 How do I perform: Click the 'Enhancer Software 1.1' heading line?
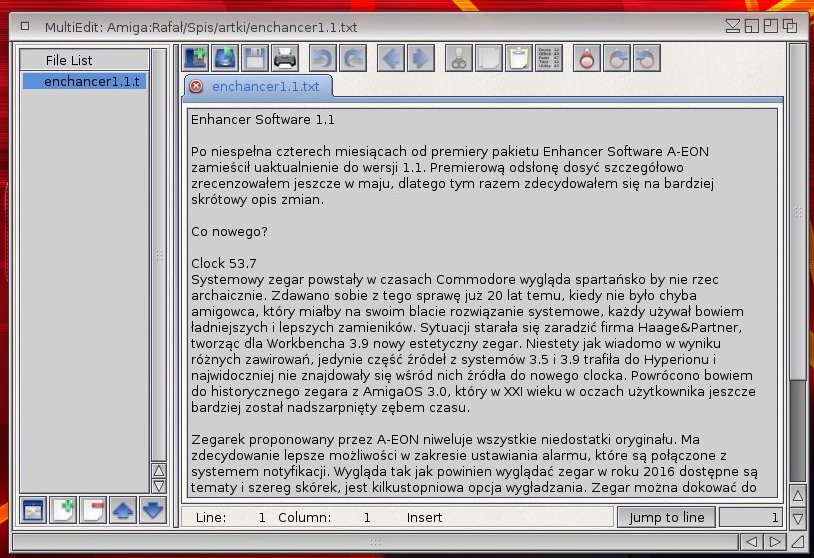click(x=262, y=120)
